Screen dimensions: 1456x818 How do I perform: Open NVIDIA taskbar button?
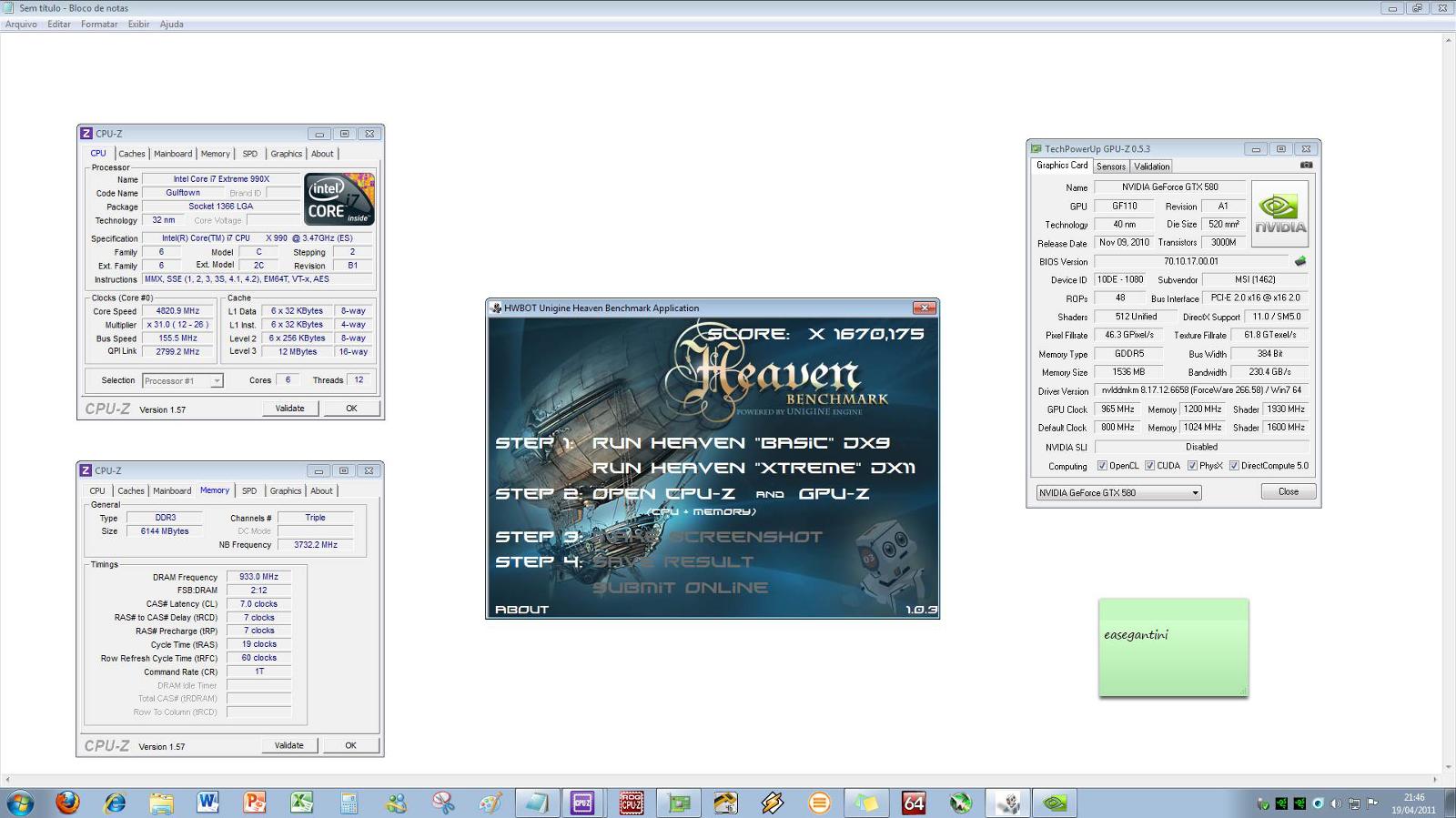tap(1055, 803)
